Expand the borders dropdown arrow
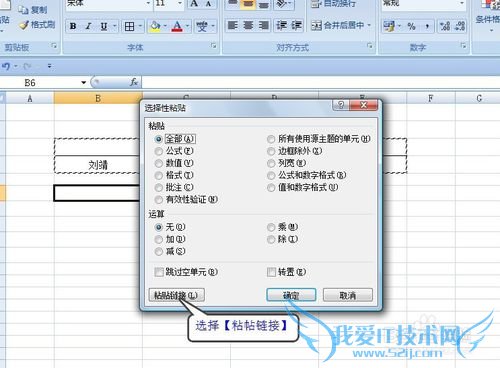 click(140, 26)
